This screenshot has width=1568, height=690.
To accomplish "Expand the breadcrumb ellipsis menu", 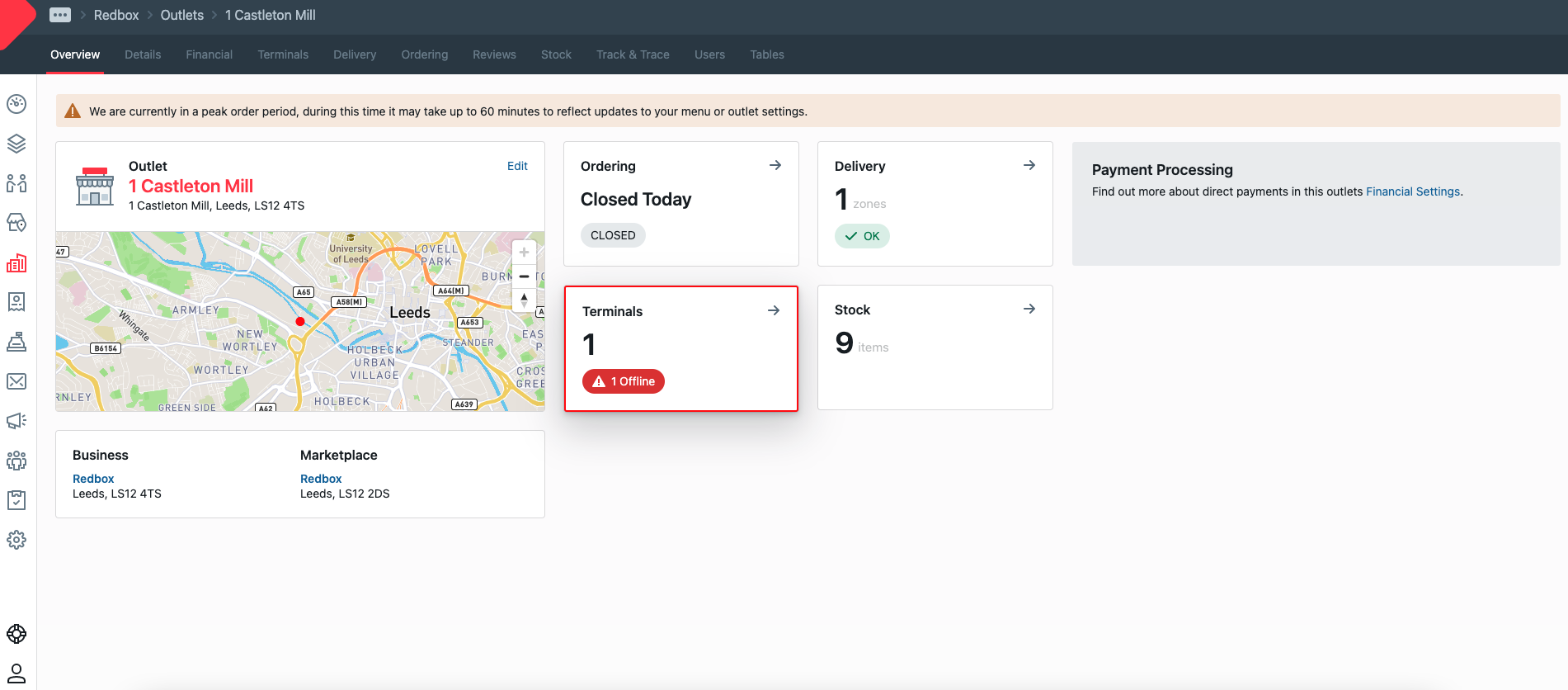I will 60,15.
